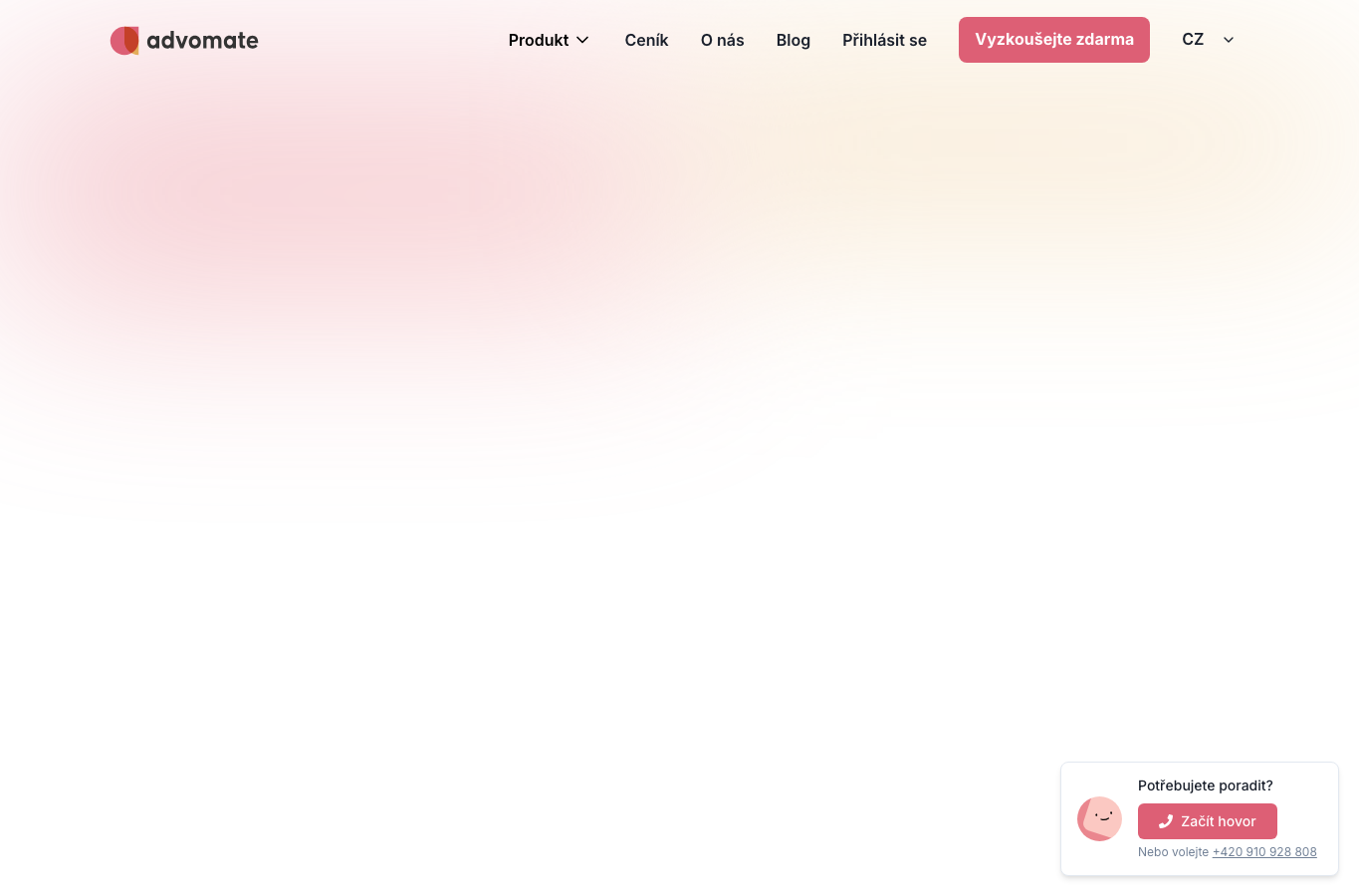Open the CZ language selector
Screen dimensions: 1359x896
click(1208, 40)
